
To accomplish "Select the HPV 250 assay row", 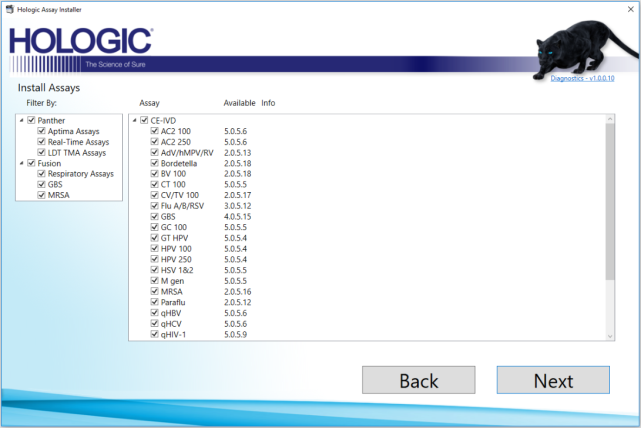I will point(176,260).
